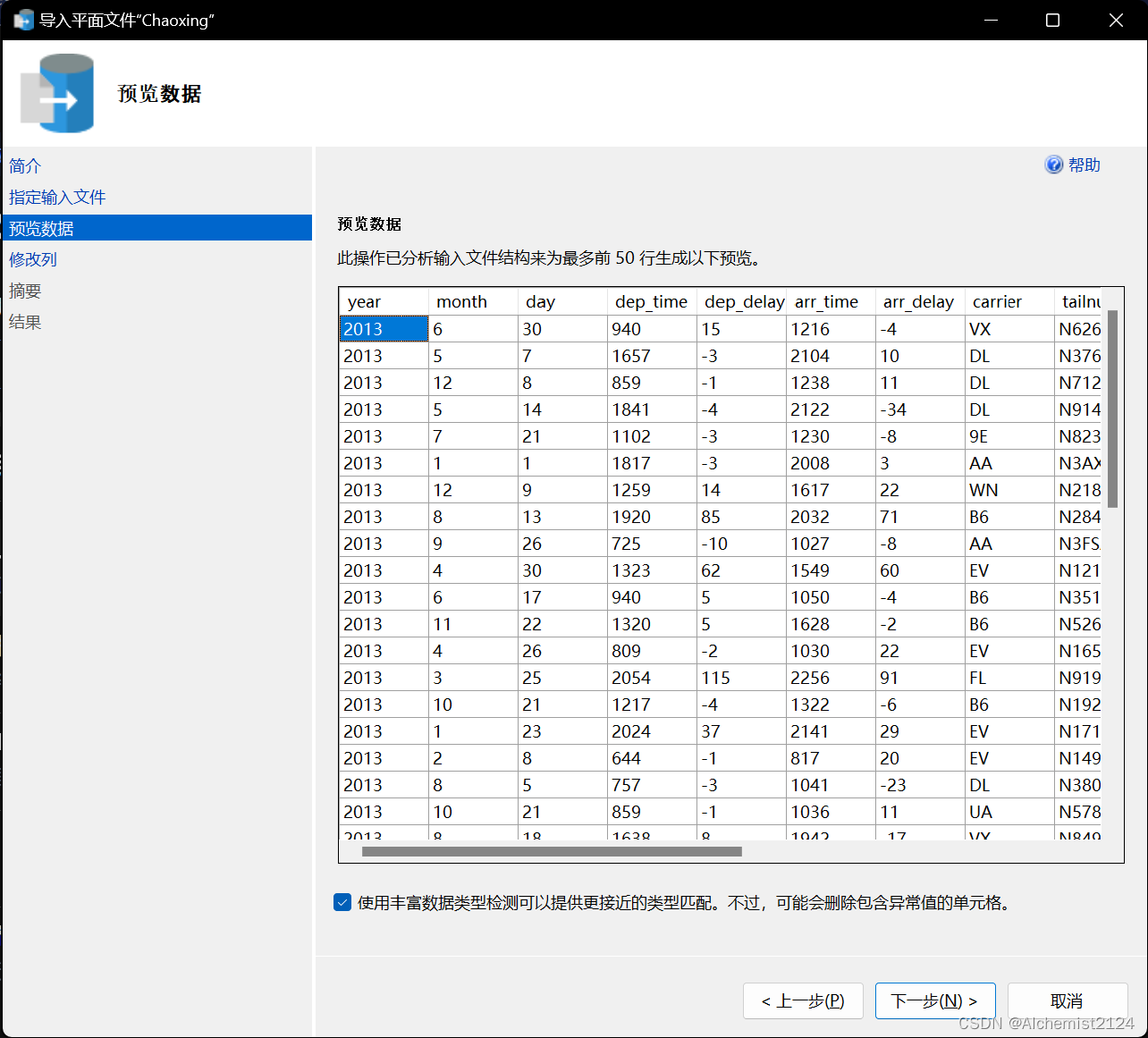1148x1038 pixels.
Task: Click the year column header
Action: pos(364,301)
